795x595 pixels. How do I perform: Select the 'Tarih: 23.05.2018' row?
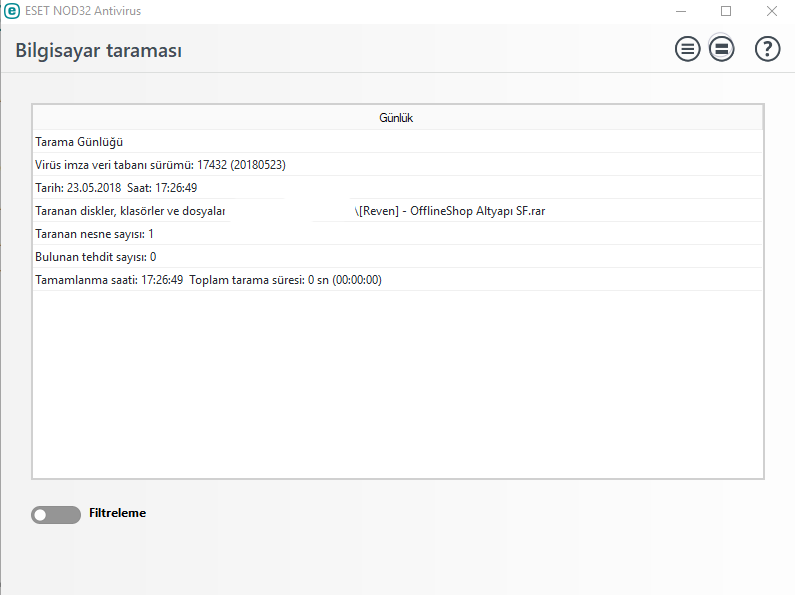pyautogui.click(x=398, y=188)
